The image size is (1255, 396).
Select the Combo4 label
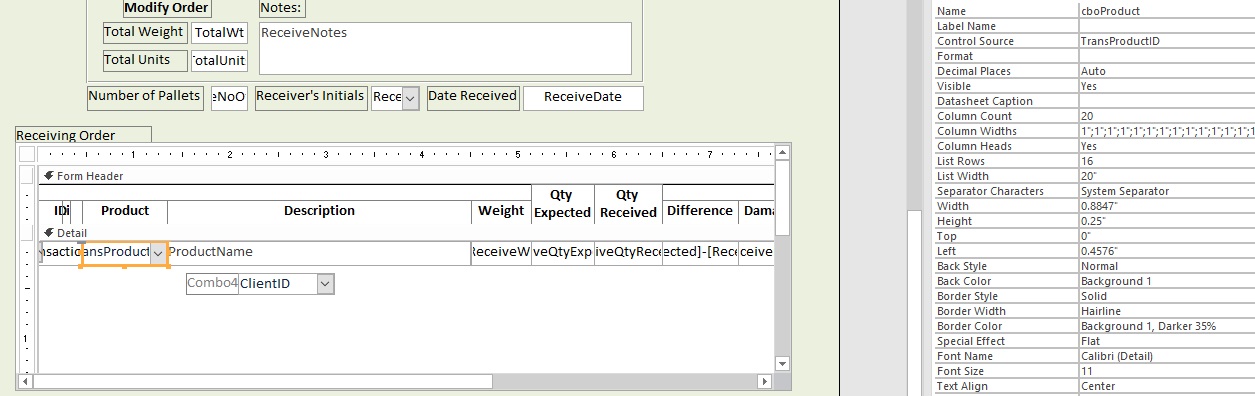pos(212,284)
